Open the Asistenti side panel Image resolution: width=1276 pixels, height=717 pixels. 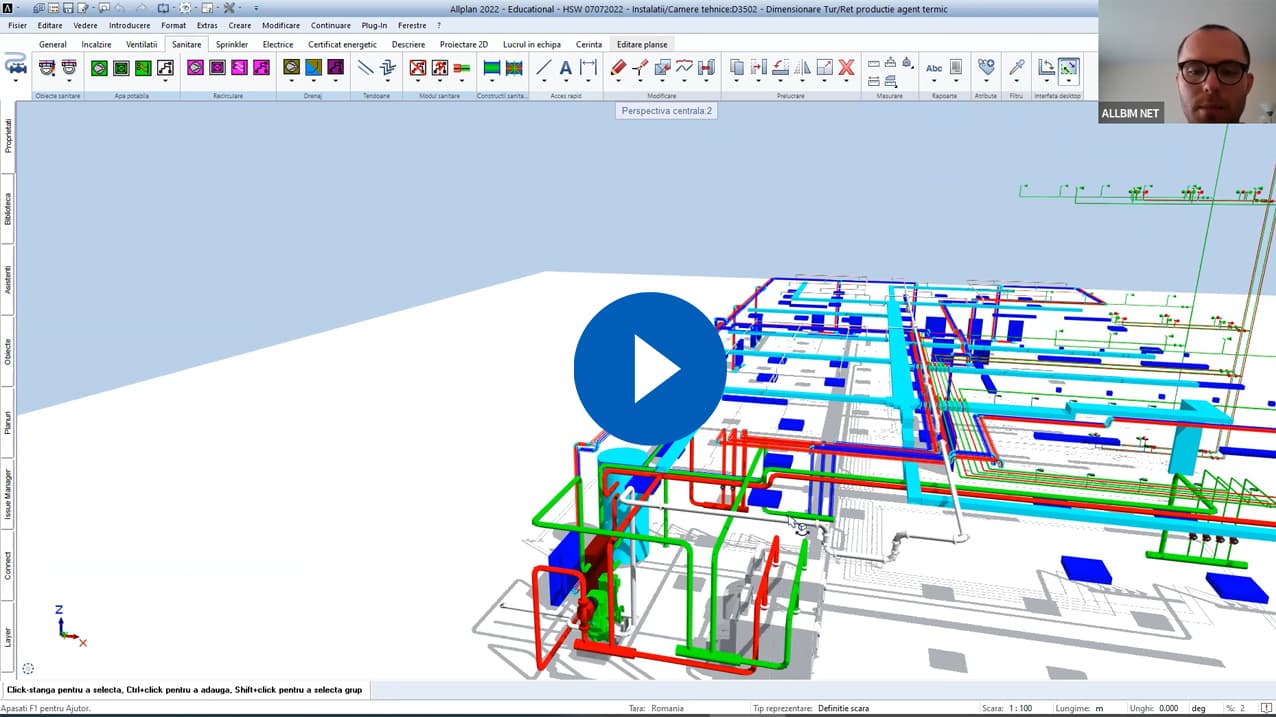point(8,279)
